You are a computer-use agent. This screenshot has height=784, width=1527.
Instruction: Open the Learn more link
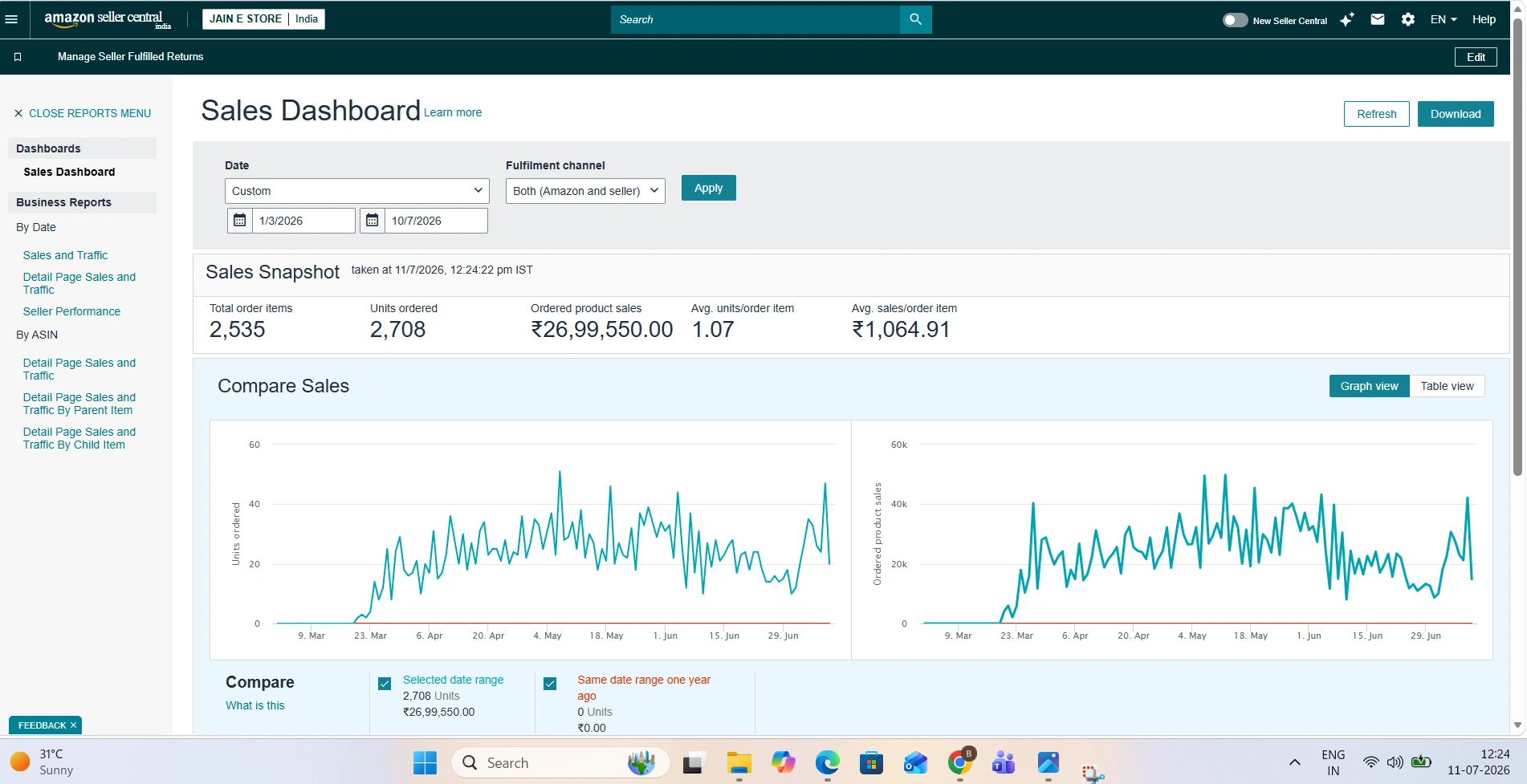[x=453, y=112]
